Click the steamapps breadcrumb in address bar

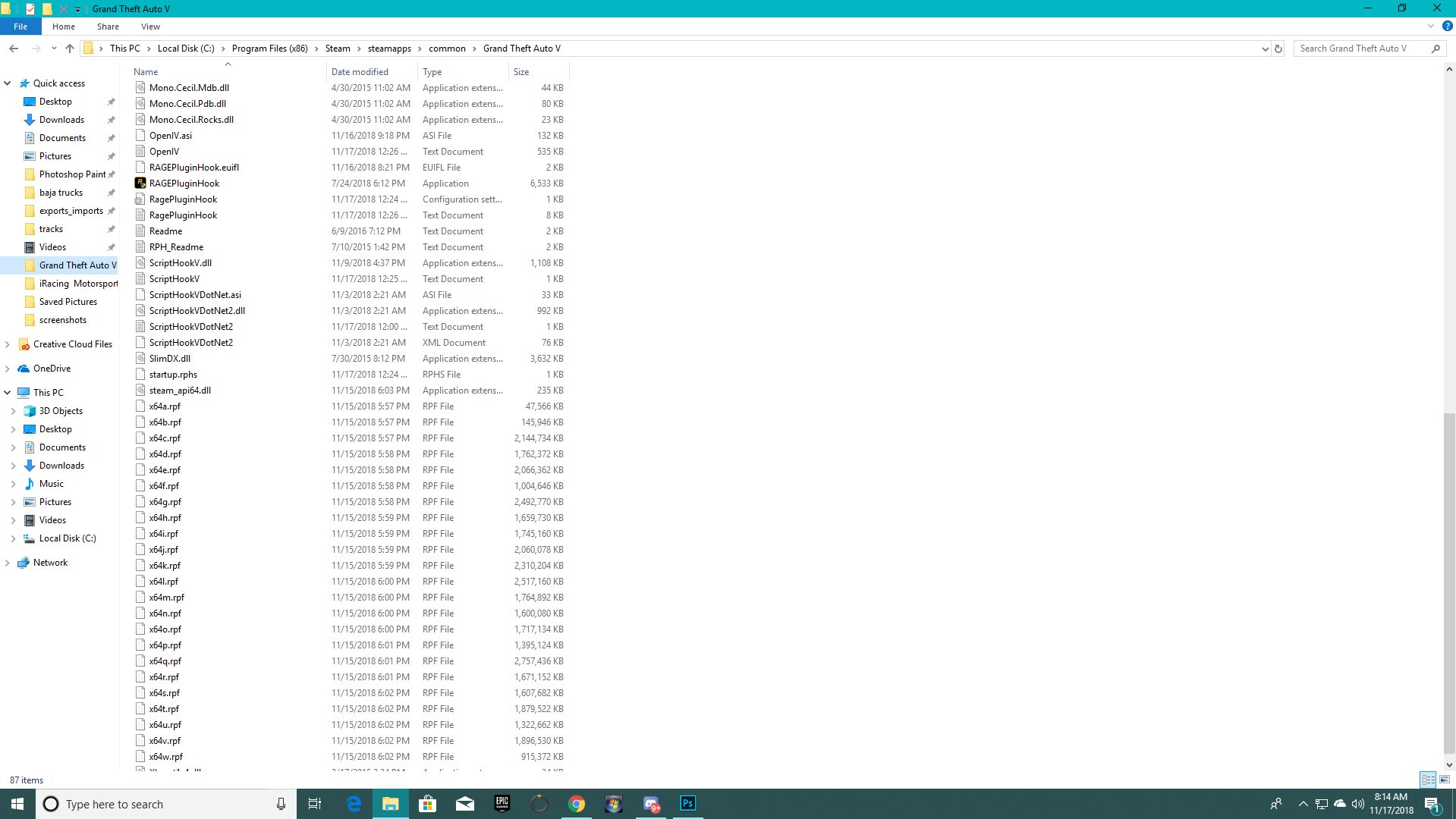tap(389, 49)
